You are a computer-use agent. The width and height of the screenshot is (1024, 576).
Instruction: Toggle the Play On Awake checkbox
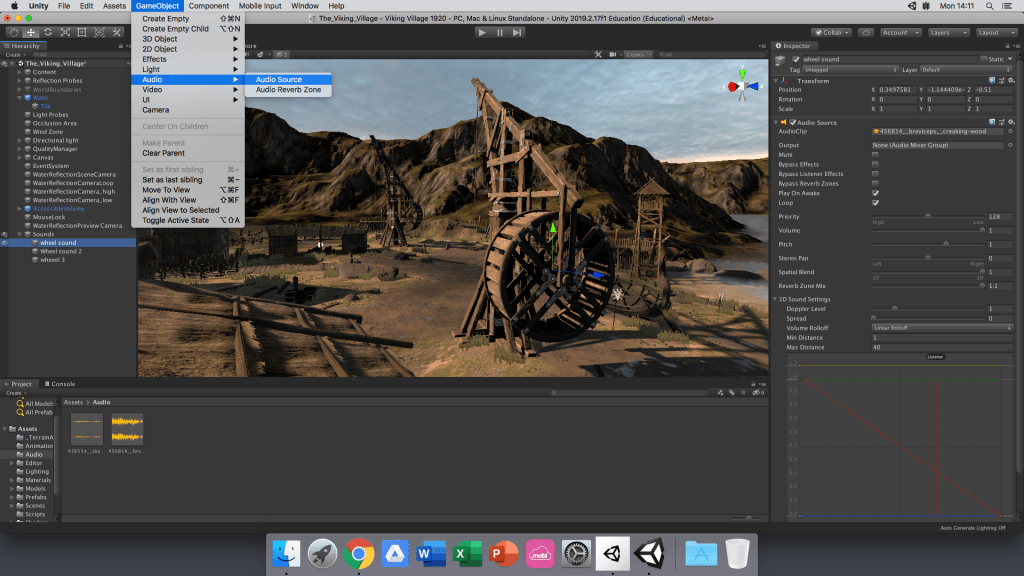[876, 193]
